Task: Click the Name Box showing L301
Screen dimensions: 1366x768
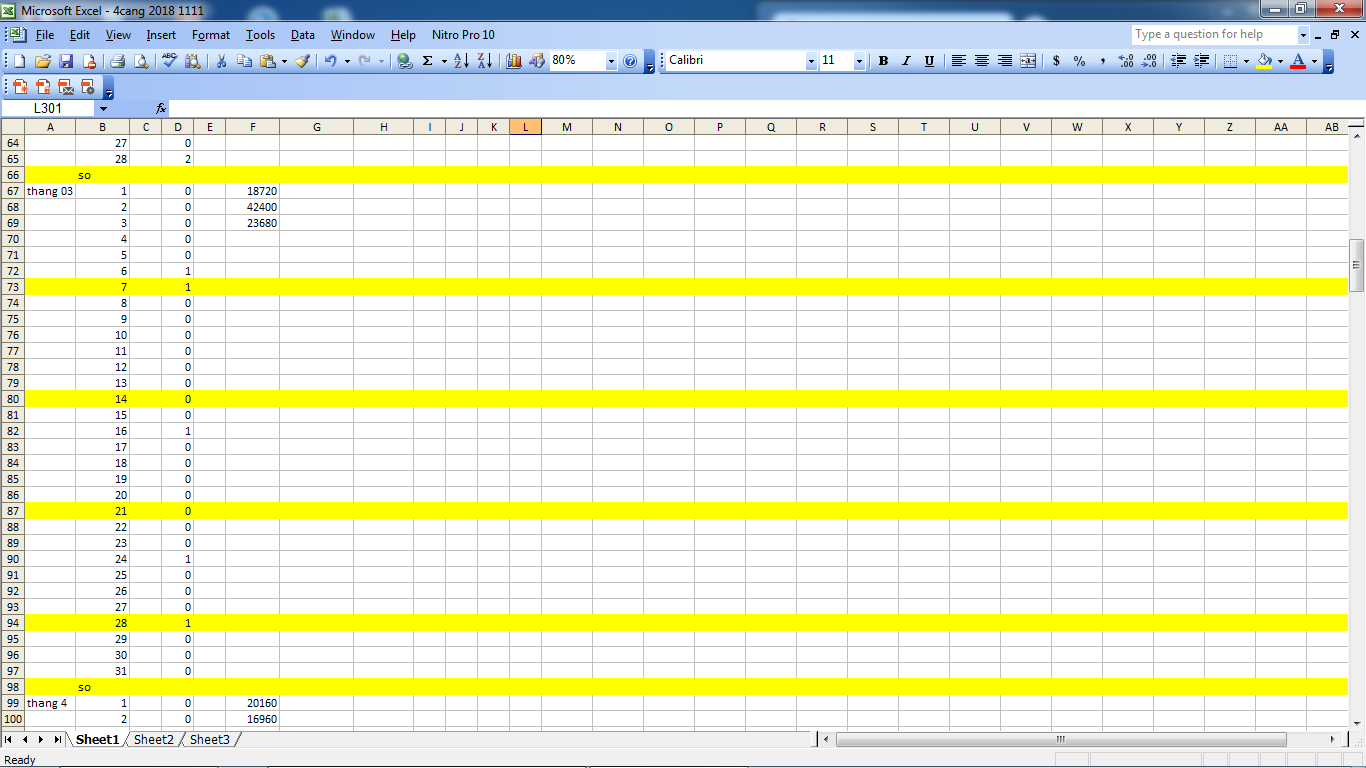Action: 48,108
